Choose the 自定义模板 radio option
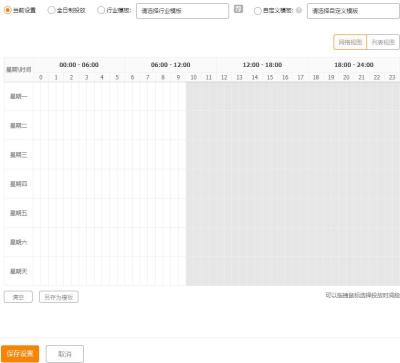 click(257, 11)
